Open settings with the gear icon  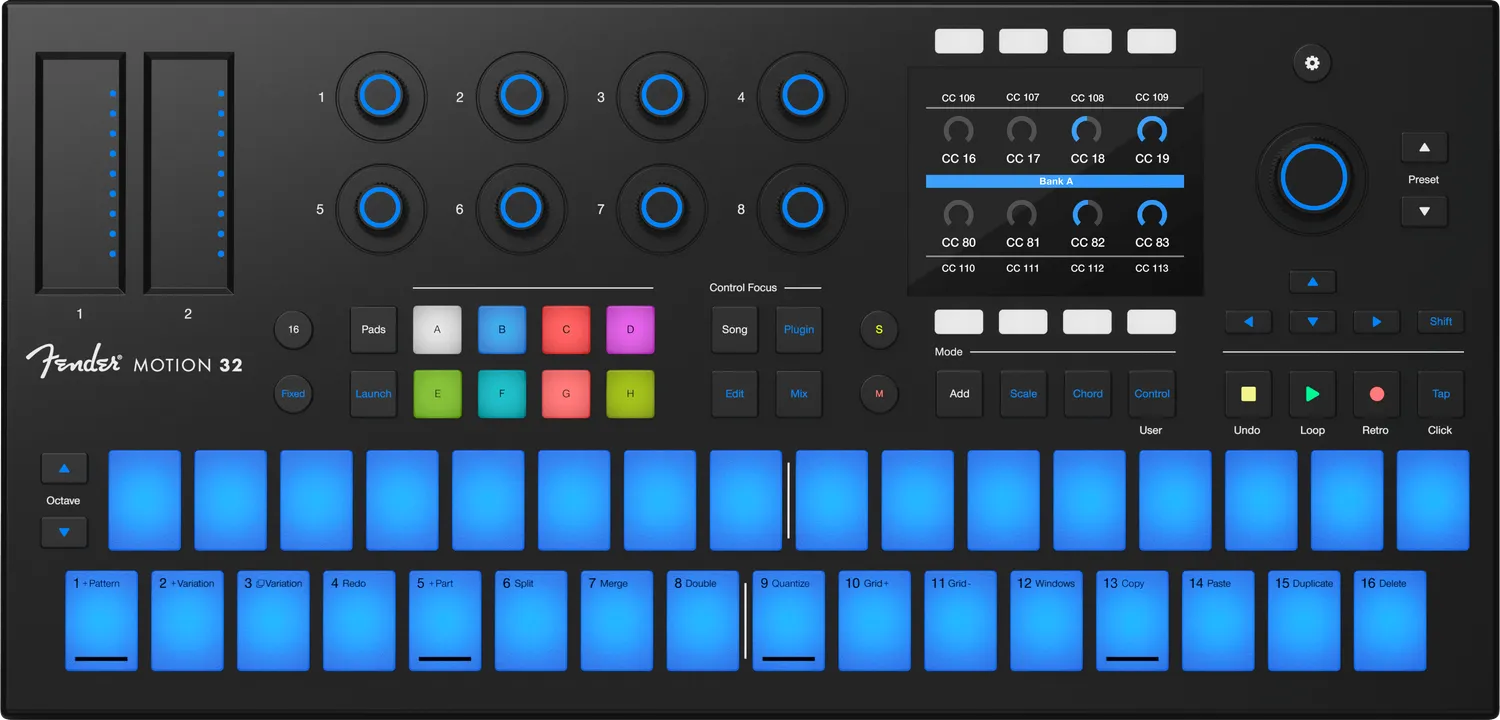1312,63
